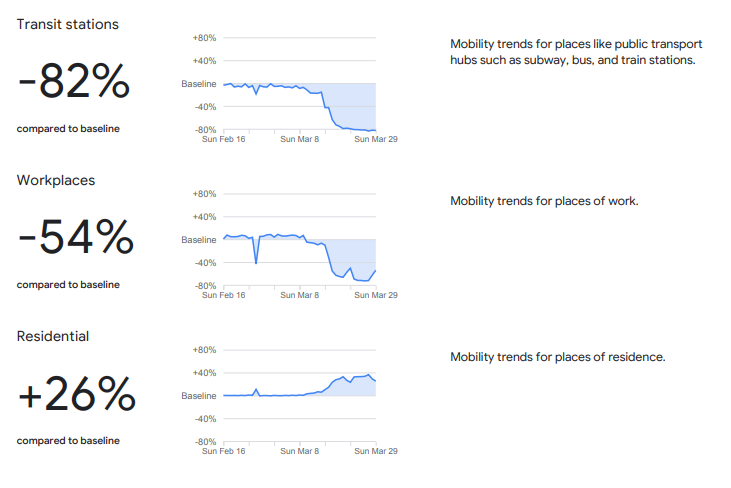
Task: Click compared to baseline under -82%
Action: click(68, 129)
